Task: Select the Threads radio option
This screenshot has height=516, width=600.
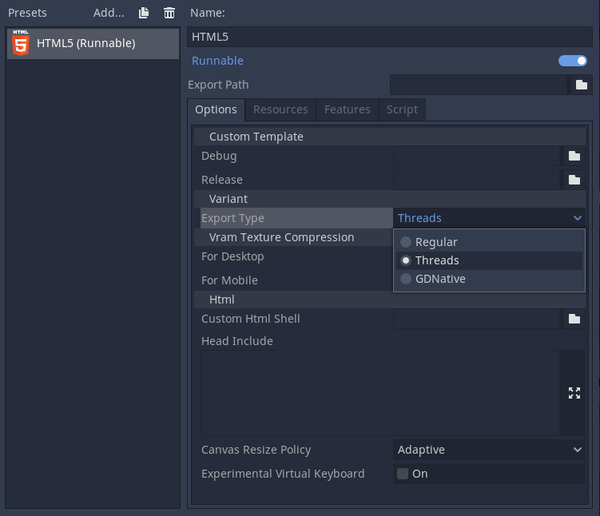Action: (437, 260)
